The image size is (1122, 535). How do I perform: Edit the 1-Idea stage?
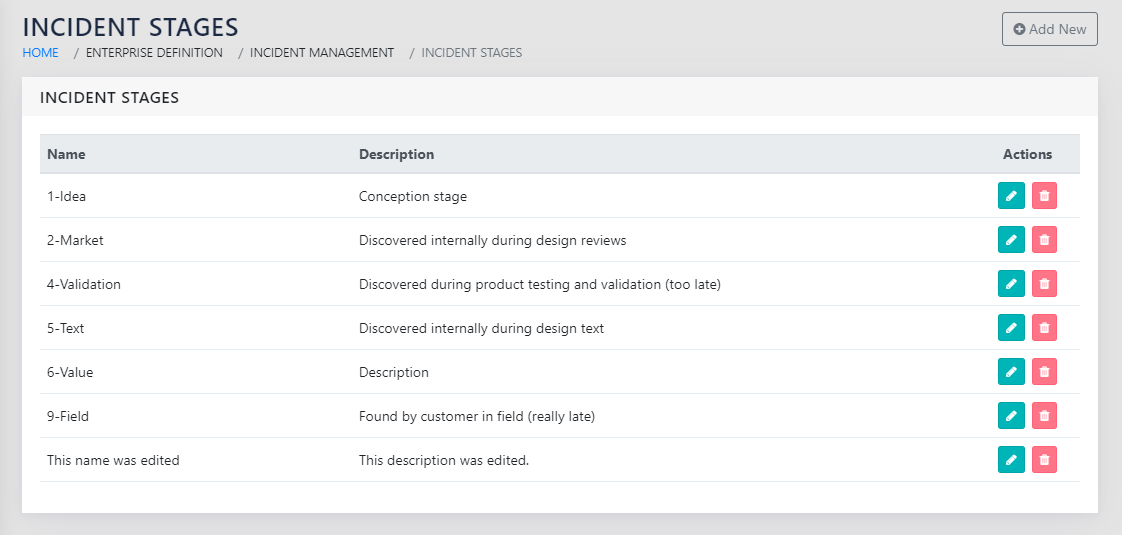tap(1011, 196)
